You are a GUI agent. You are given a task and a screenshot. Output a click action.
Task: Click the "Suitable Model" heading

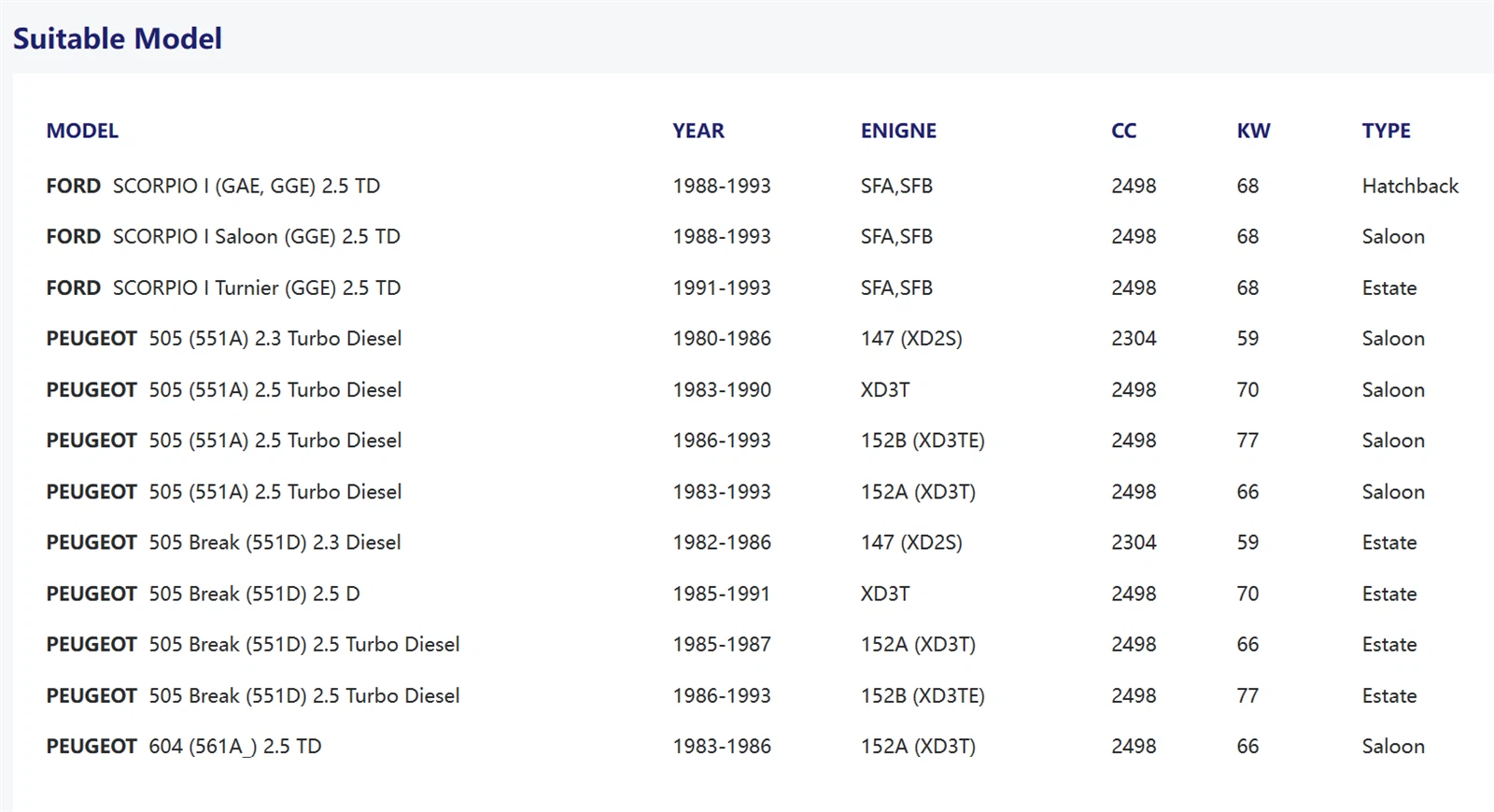coord(118,38)
